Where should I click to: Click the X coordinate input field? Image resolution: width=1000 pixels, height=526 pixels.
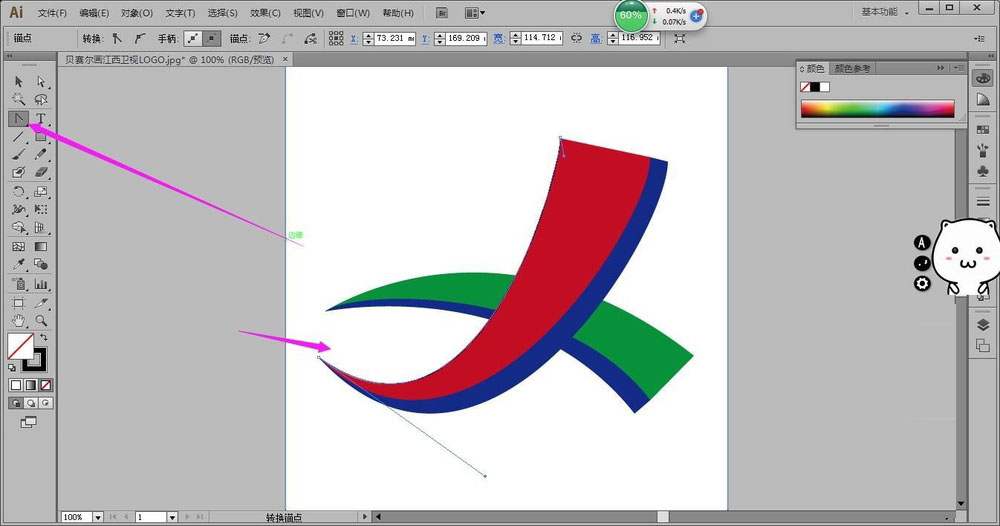coord(395,38)
